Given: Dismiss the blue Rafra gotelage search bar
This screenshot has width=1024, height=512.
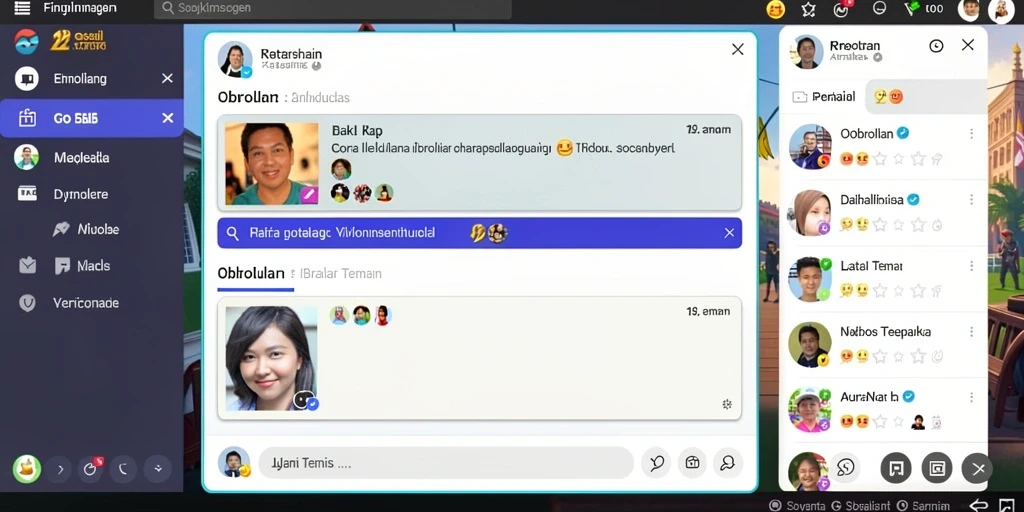Looking at the screenshot, I should 729,233.
